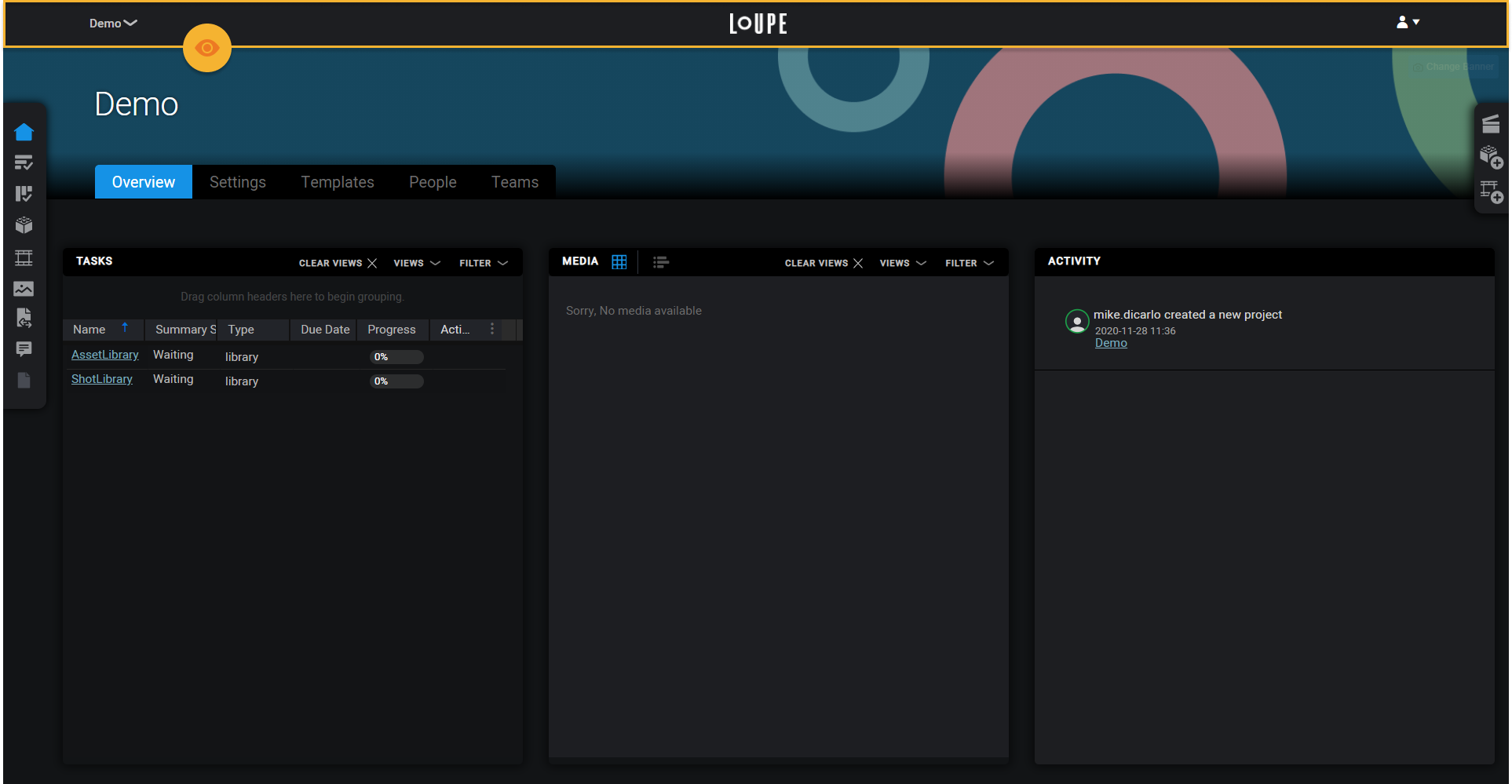Click the add shot filmstrip-plus icon
The image size is (1512, 784).
pyautogui.click(x=1491, y=191)
